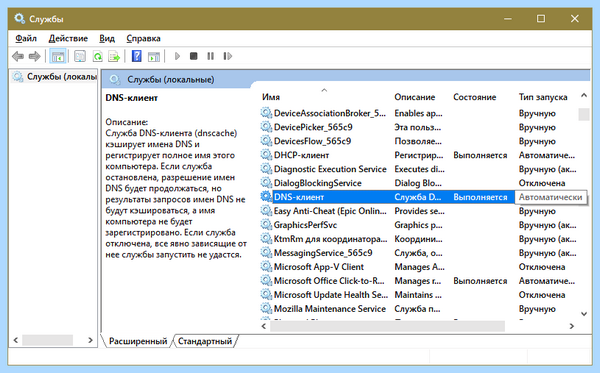600x373 pixels.
Task: Click Отключена in Microsoft App-V Client row
Action: (x=542, y=267)
